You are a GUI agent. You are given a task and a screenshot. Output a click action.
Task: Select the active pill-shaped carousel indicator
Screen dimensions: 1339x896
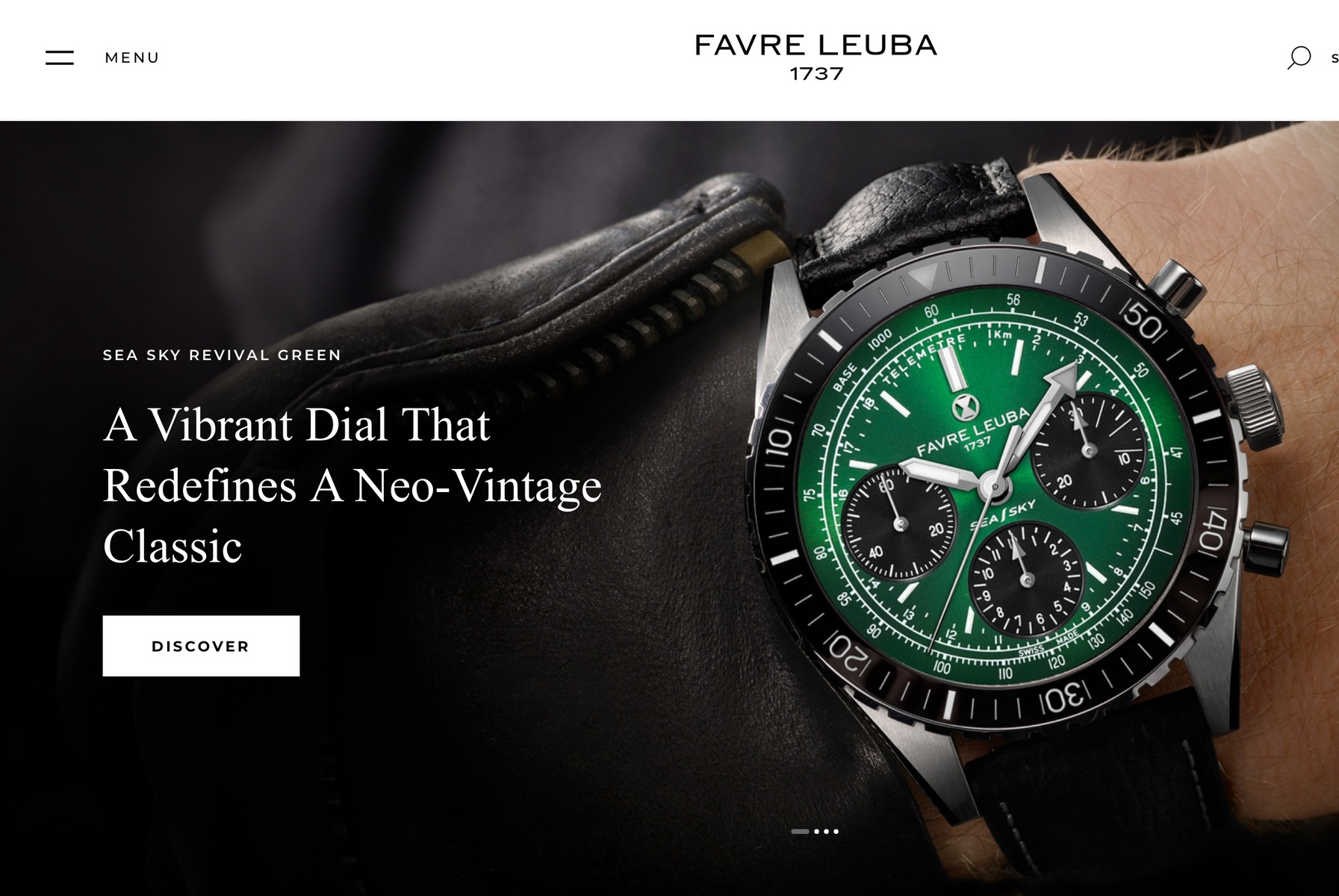pos(800,831)
